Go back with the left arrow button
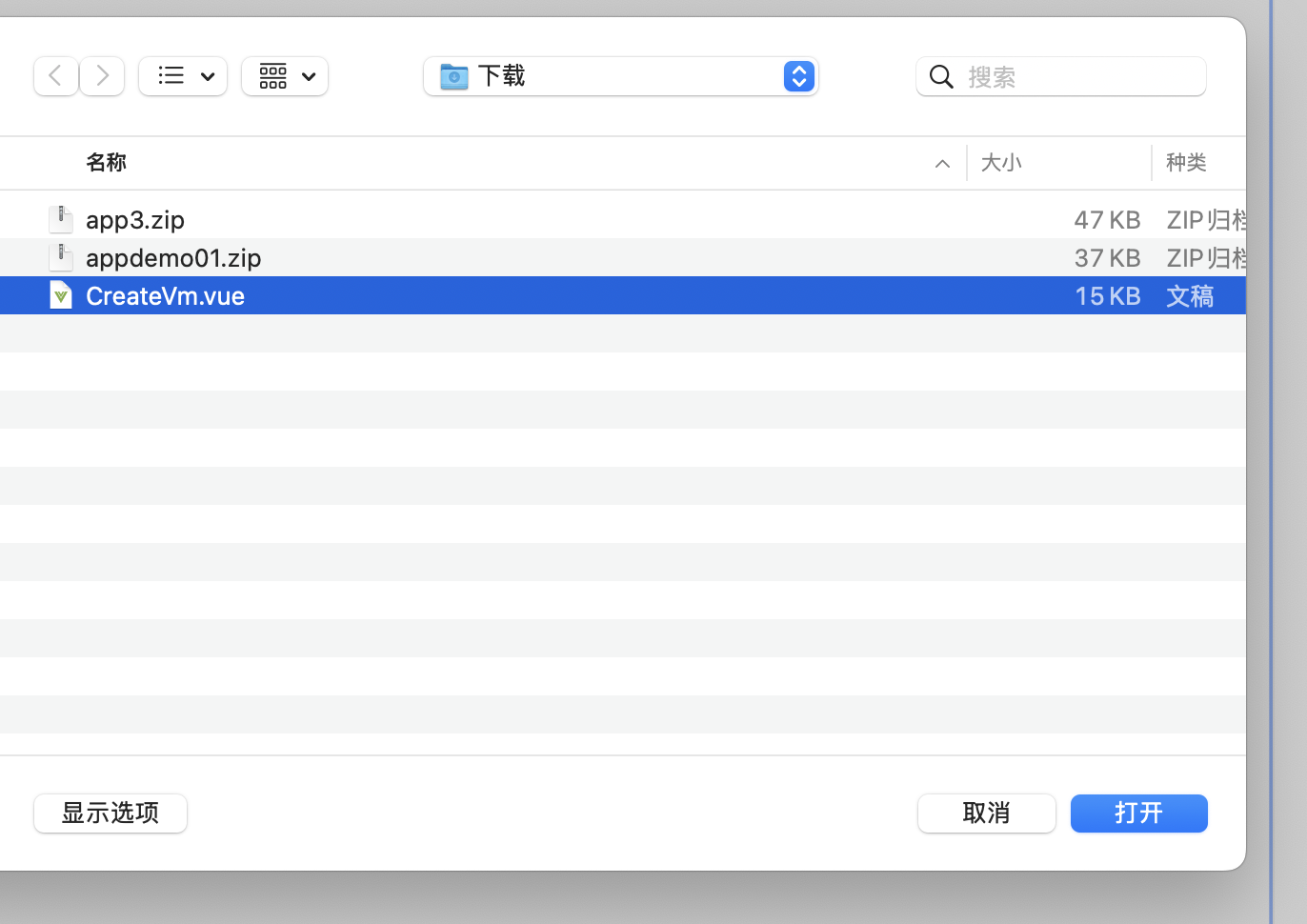This screenshot has height=924, width=1307. click(x=55, y=76)
